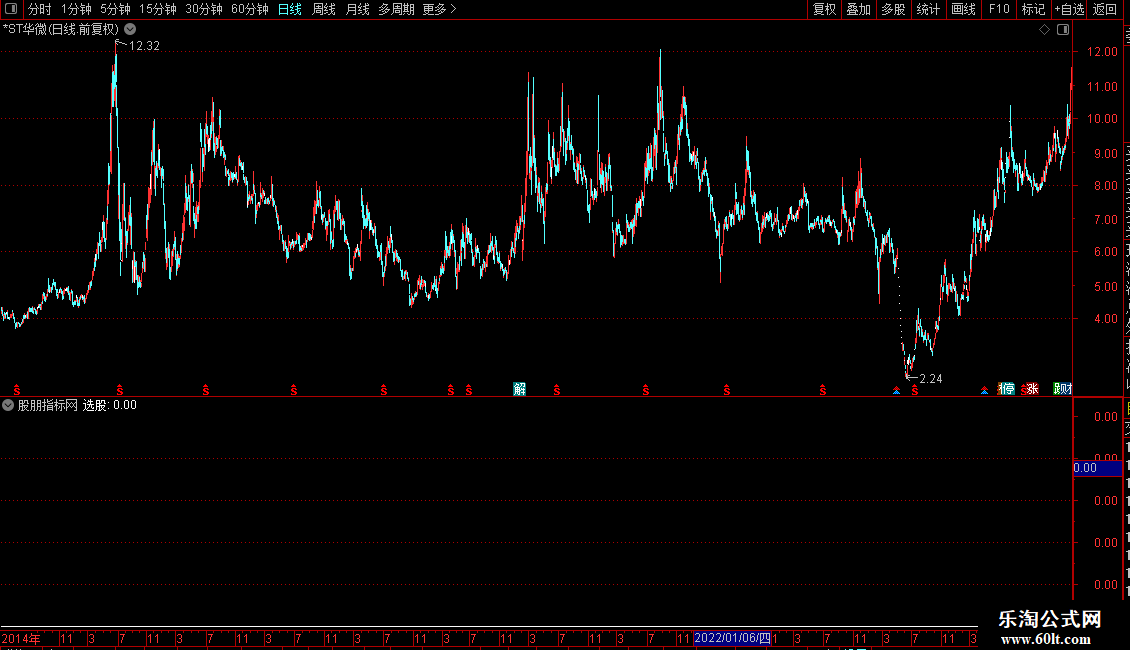Click the 12.00 price axis label
1130x650 pixels.
[x=1102, y=52]
